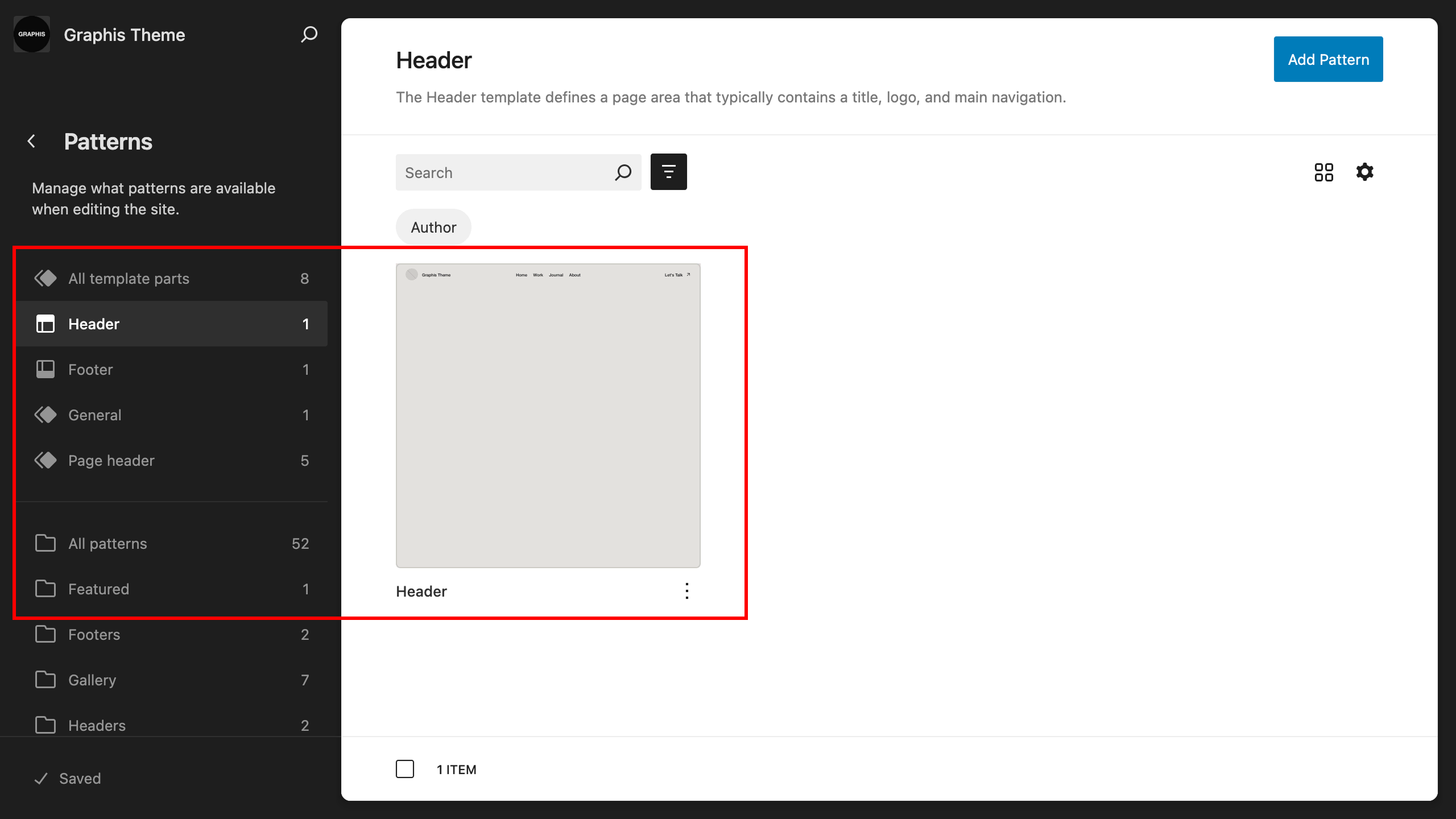Open the Author filter chip
Image resolution: width=1456 pixels, height=819 pixels.
click(433, 227)
